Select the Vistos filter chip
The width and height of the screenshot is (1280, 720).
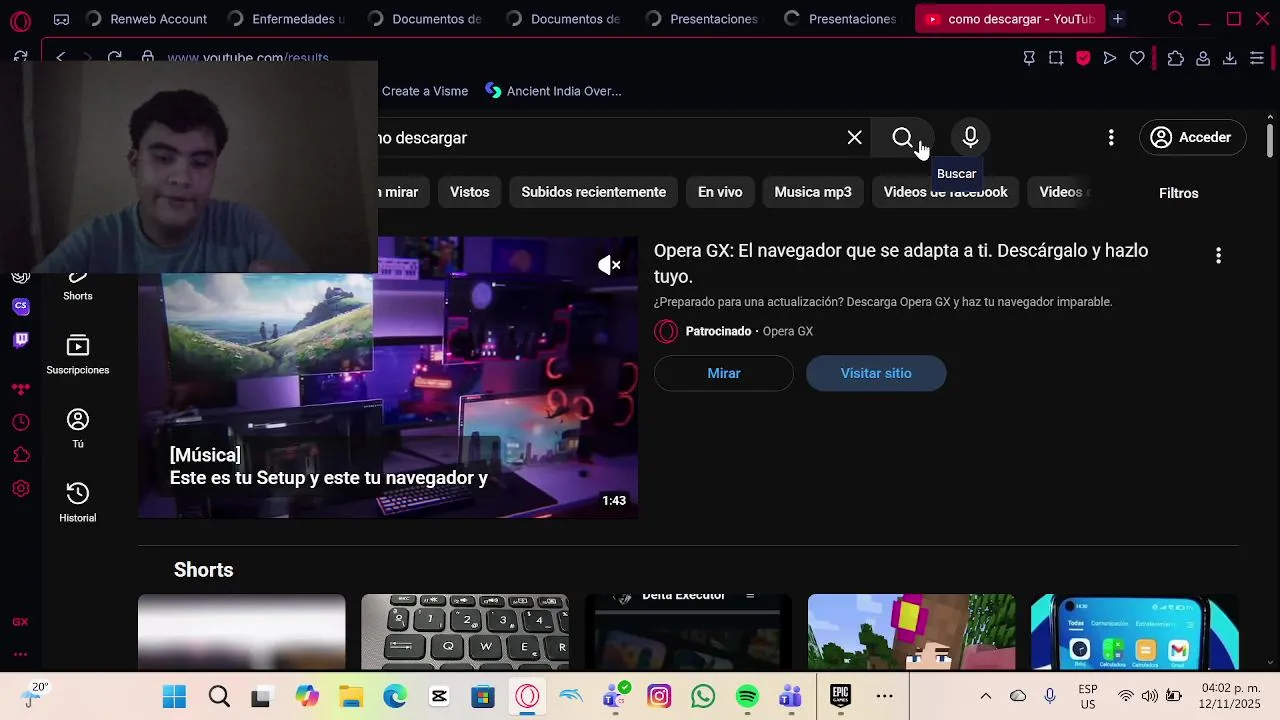click(x=469, y=192)
